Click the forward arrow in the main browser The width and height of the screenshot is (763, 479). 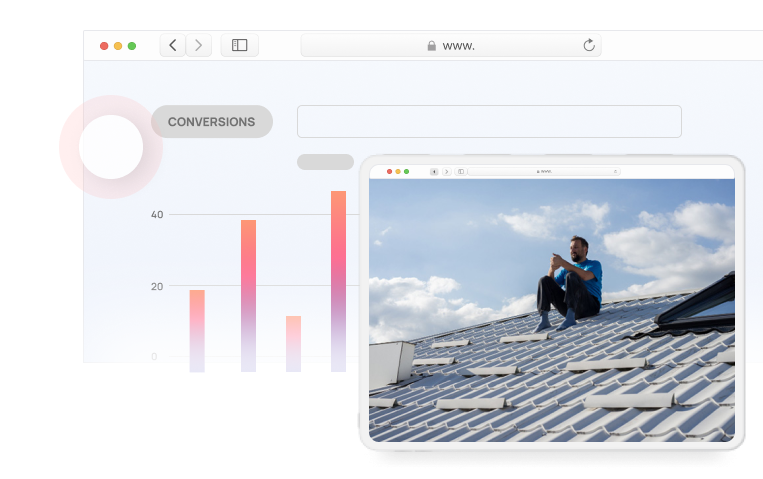(x=199, y=45)
